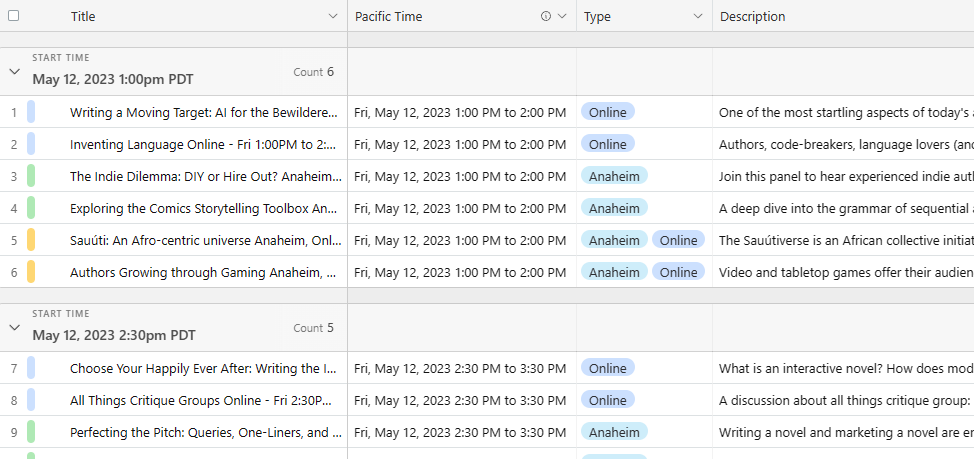974x459 pixels.
Task: Click the Description column header
Action: [x=752, y=16]
